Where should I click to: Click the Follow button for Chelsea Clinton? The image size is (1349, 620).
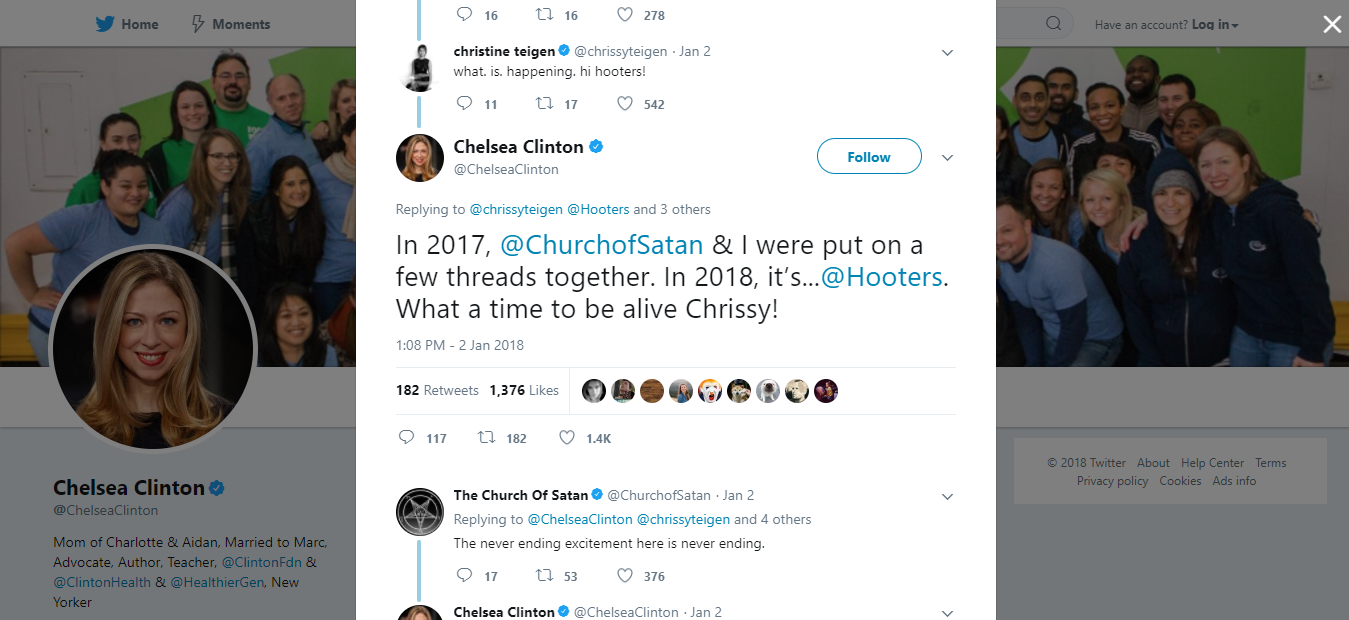point(868,156)
